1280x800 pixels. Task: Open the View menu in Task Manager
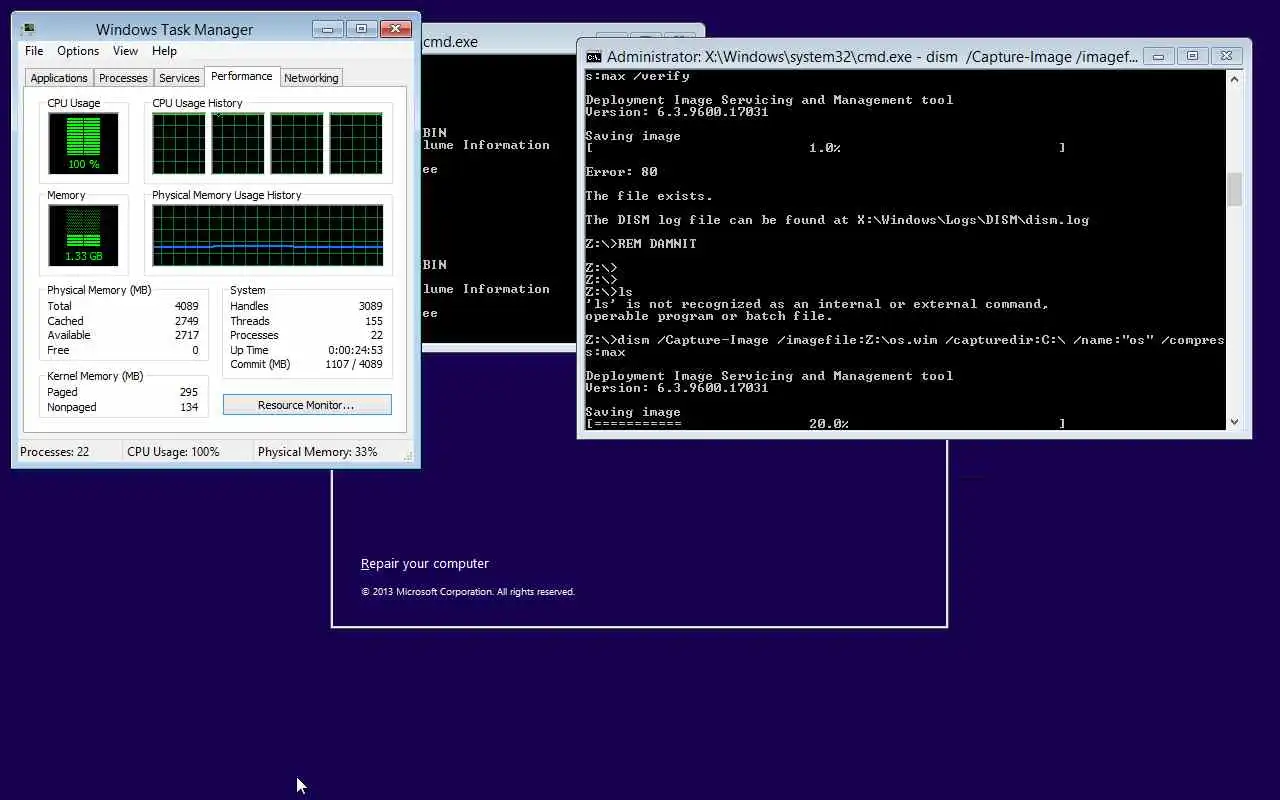(125, 51)
